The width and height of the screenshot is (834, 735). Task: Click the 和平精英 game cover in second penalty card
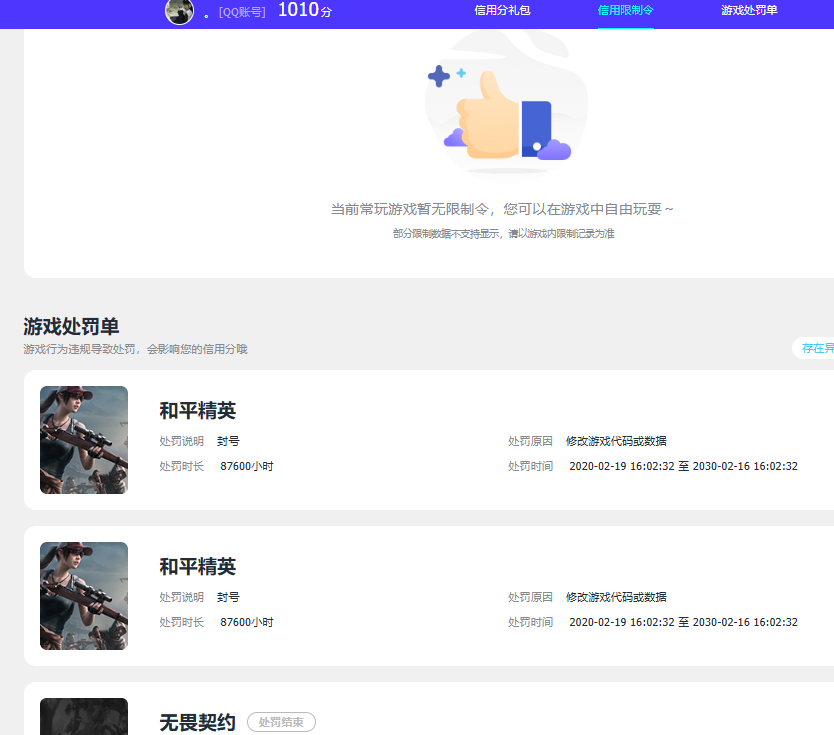(x=83, y=595)
